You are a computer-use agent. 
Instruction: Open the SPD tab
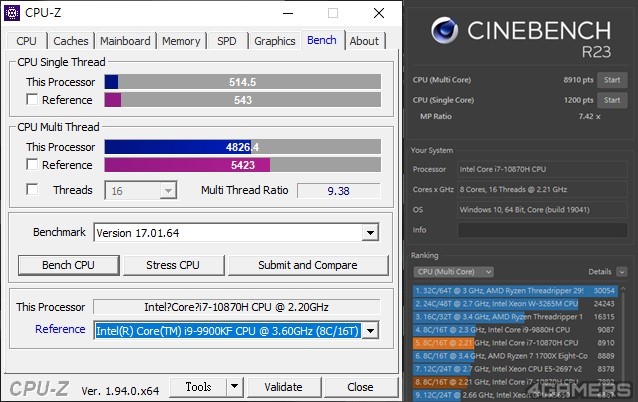click(227, 41)
